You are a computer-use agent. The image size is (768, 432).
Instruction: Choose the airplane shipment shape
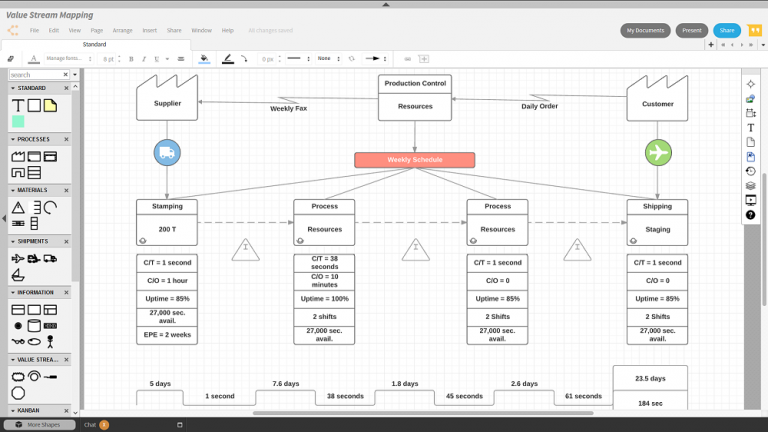17,258
